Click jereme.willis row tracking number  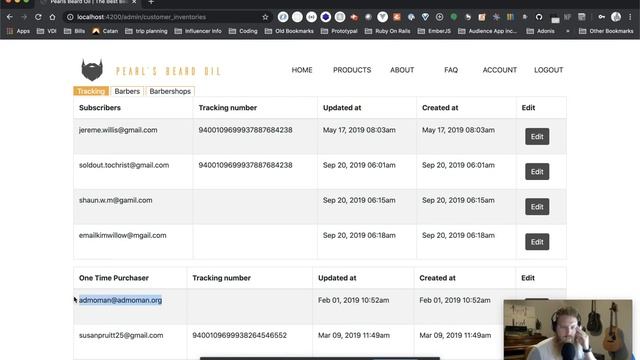coord(245,130)
